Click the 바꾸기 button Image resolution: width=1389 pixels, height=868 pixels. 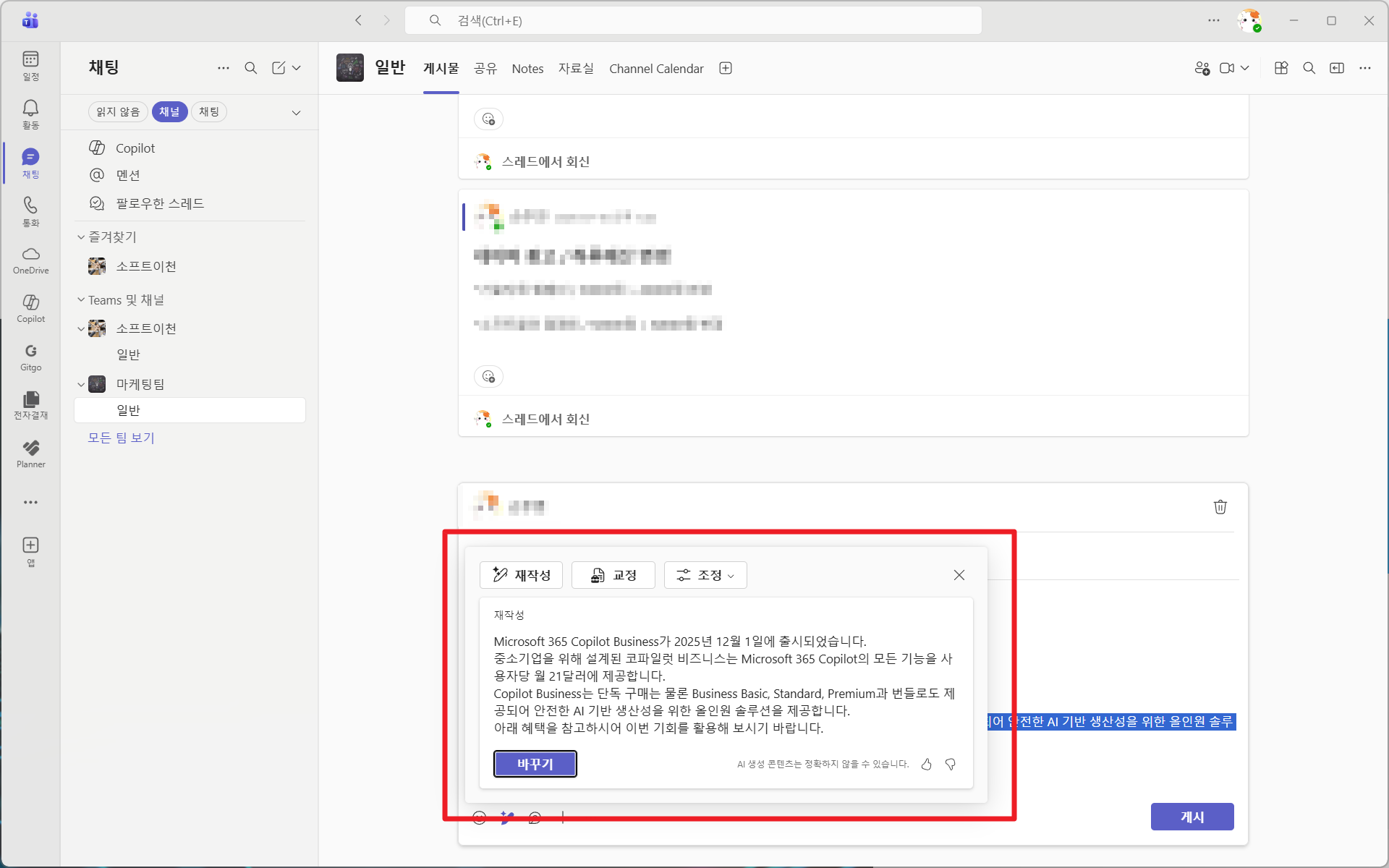point(535,764)
